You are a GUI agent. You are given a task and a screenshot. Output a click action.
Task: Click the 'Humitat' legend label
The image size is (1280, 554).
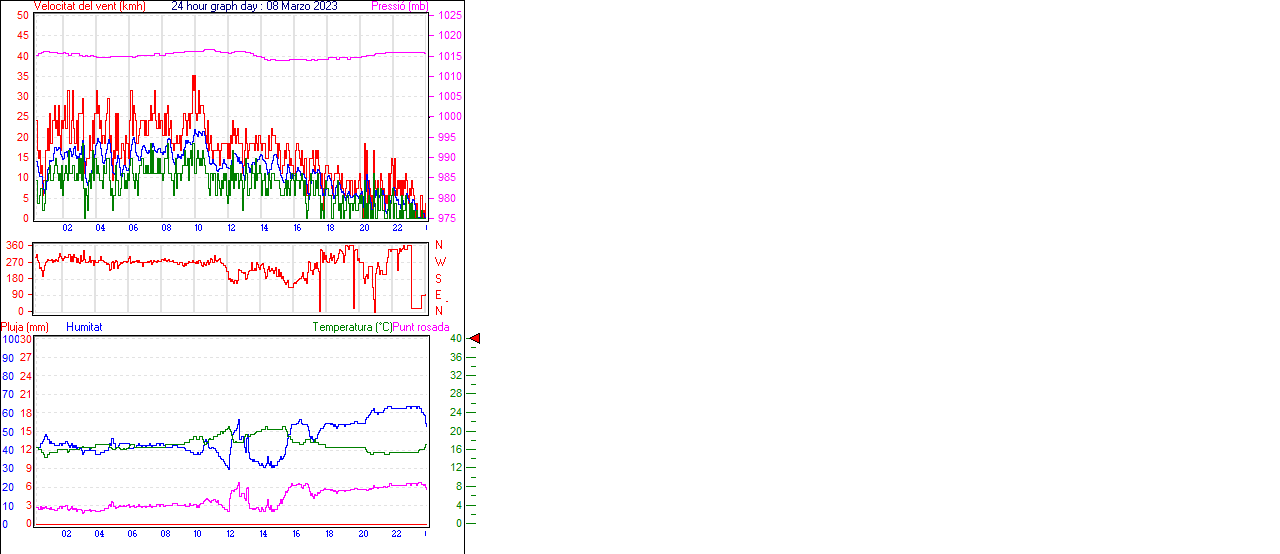(x=84, y=327)
